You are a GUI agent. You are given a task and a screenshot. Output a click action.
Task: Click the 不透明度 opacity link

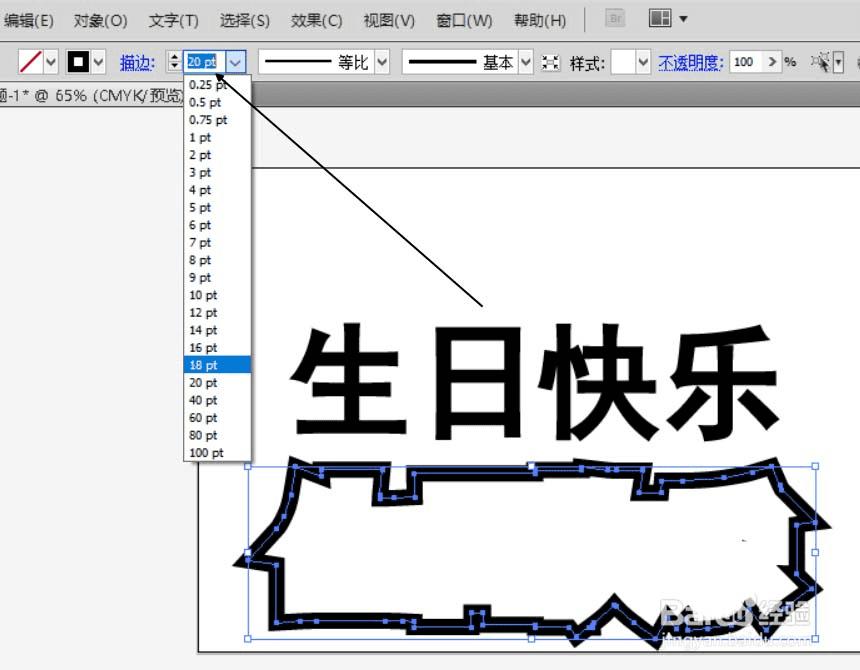(x=691, y=63)
